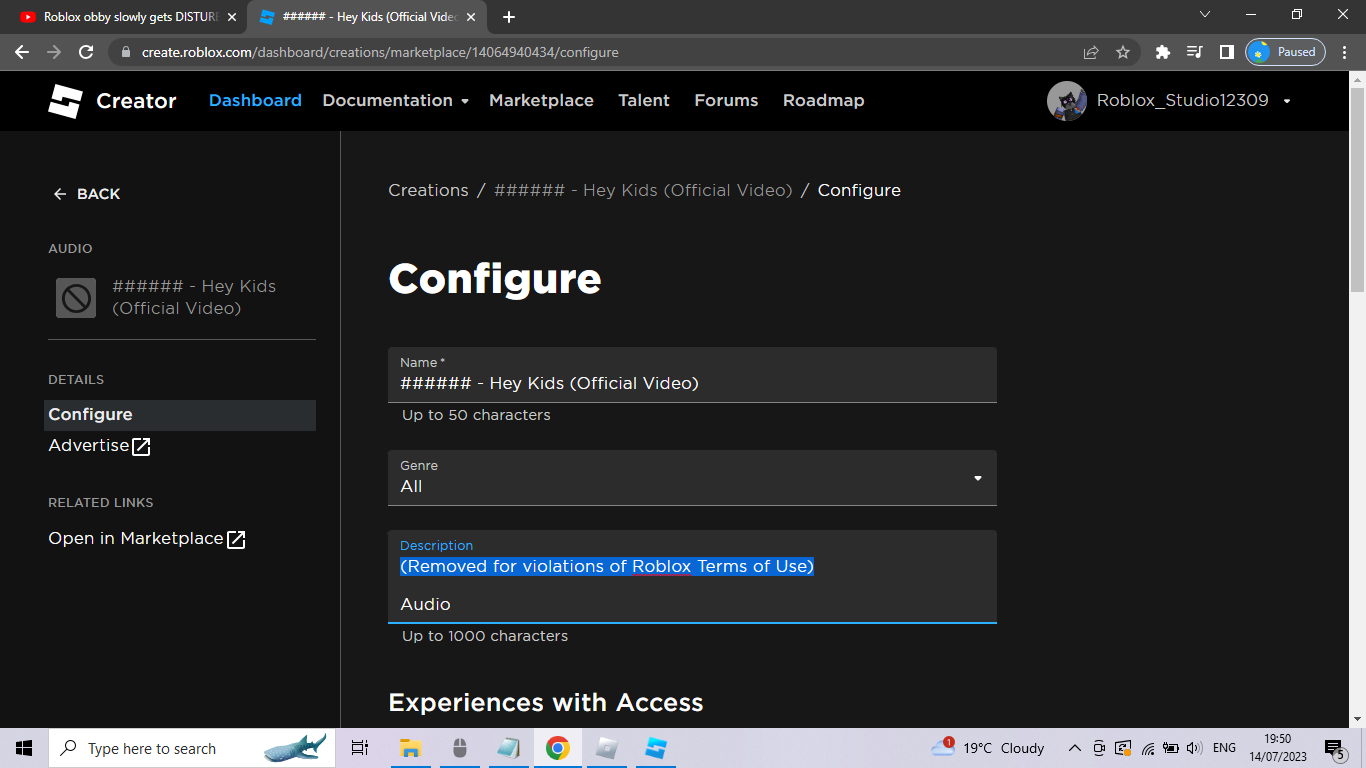
Task: Click the Creations breadcrumb link
Action: pos(428,190)
